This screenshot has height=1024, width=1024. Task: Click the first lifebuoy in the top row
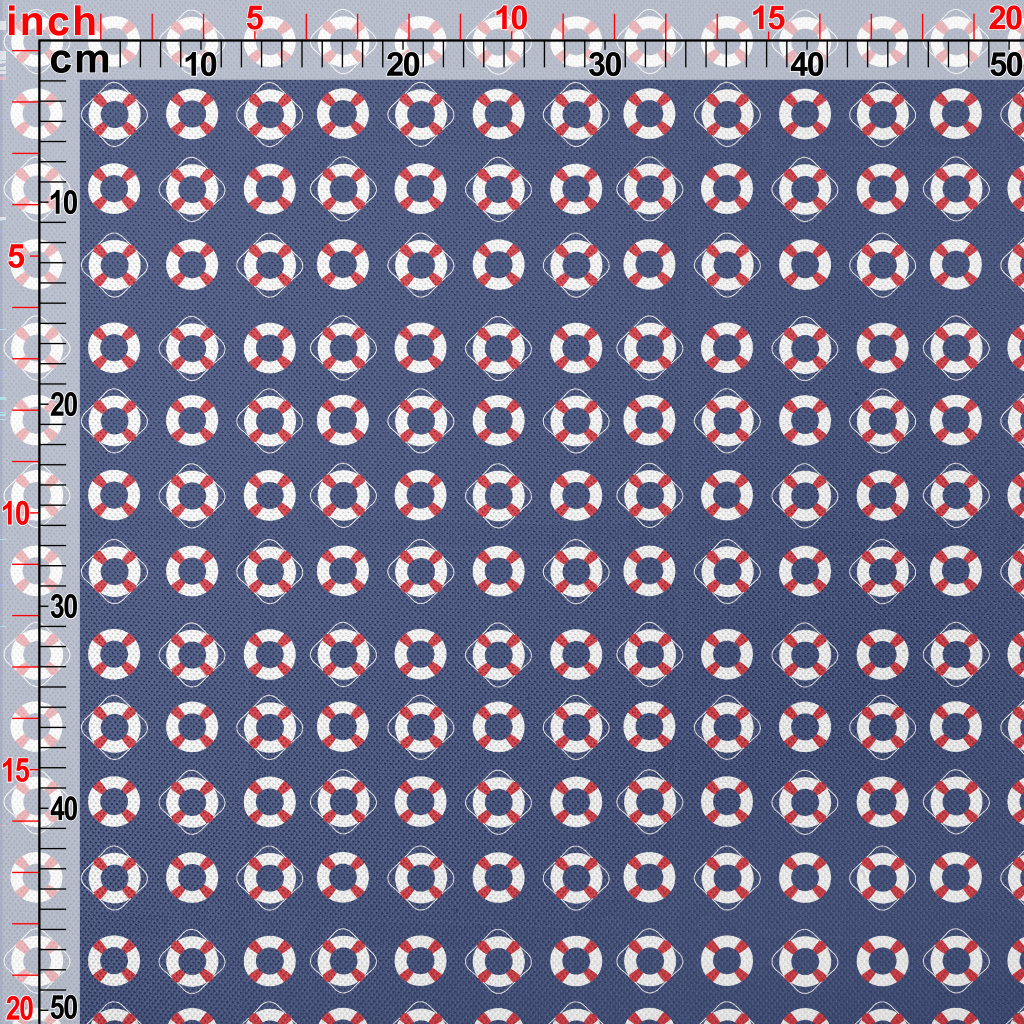pyautogui.click(x=115, y=114)
